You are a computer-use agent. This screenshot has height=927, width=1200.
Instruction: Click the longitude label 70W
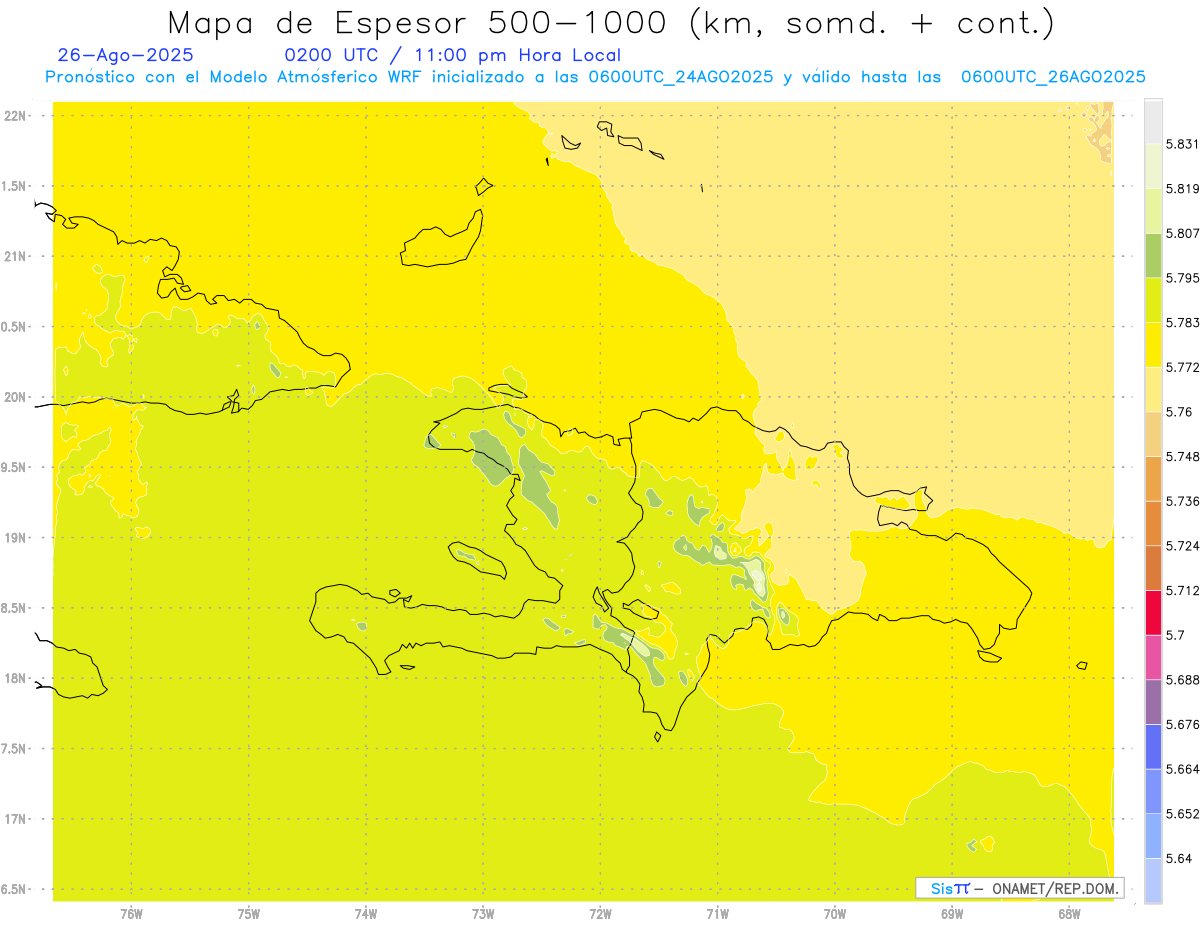click(x=835, y=914)
